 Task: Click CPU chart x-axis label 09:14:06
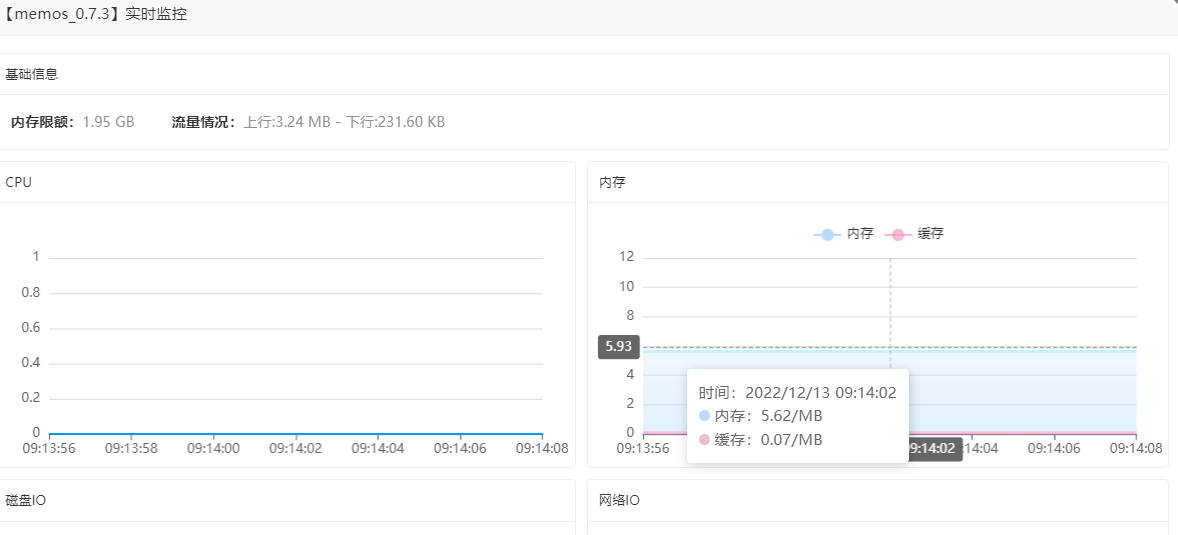(x=460, y=449)
